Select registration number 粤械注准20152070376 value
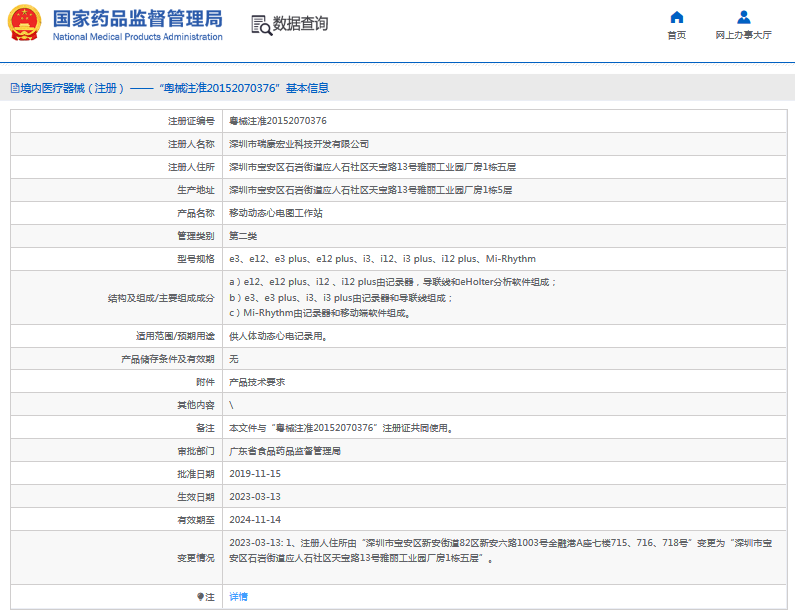The width and height of the screenshot is (795, 614). tap(278, 121)
